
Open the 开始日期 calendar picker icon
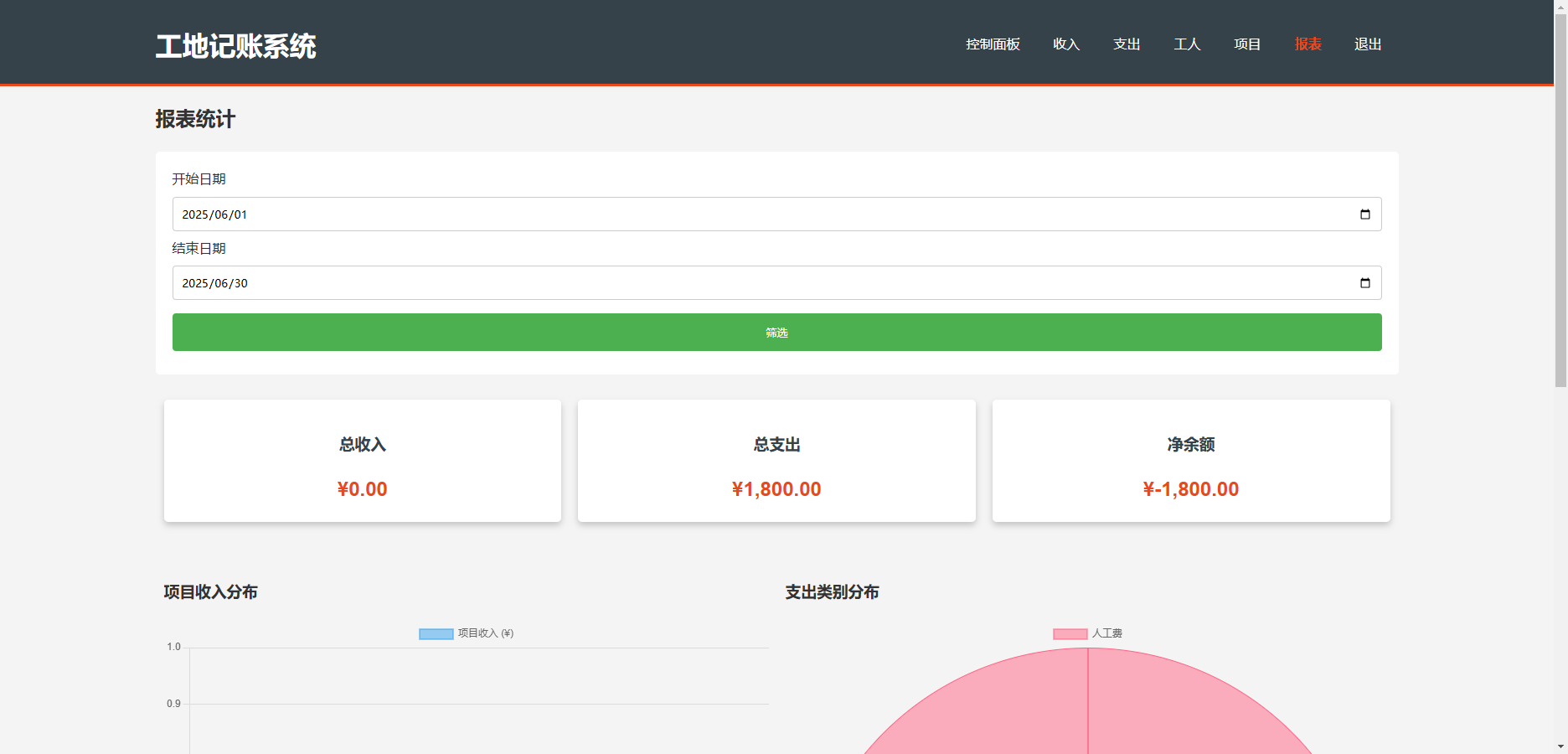tap(1365, 214)
